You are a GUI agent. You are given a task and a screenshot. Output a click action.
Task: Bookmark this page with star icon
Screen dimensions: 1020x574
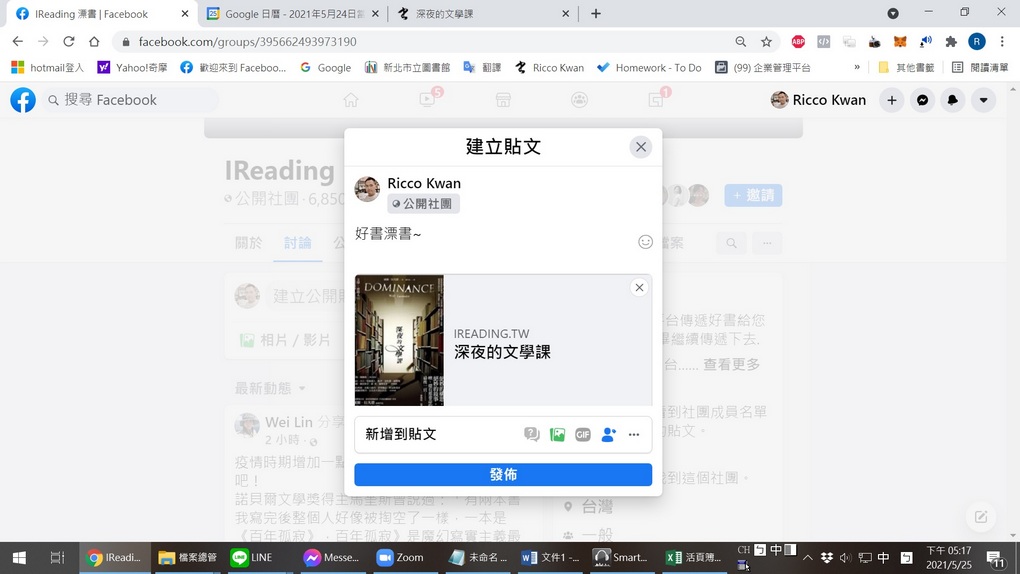[x=766, y=42]
